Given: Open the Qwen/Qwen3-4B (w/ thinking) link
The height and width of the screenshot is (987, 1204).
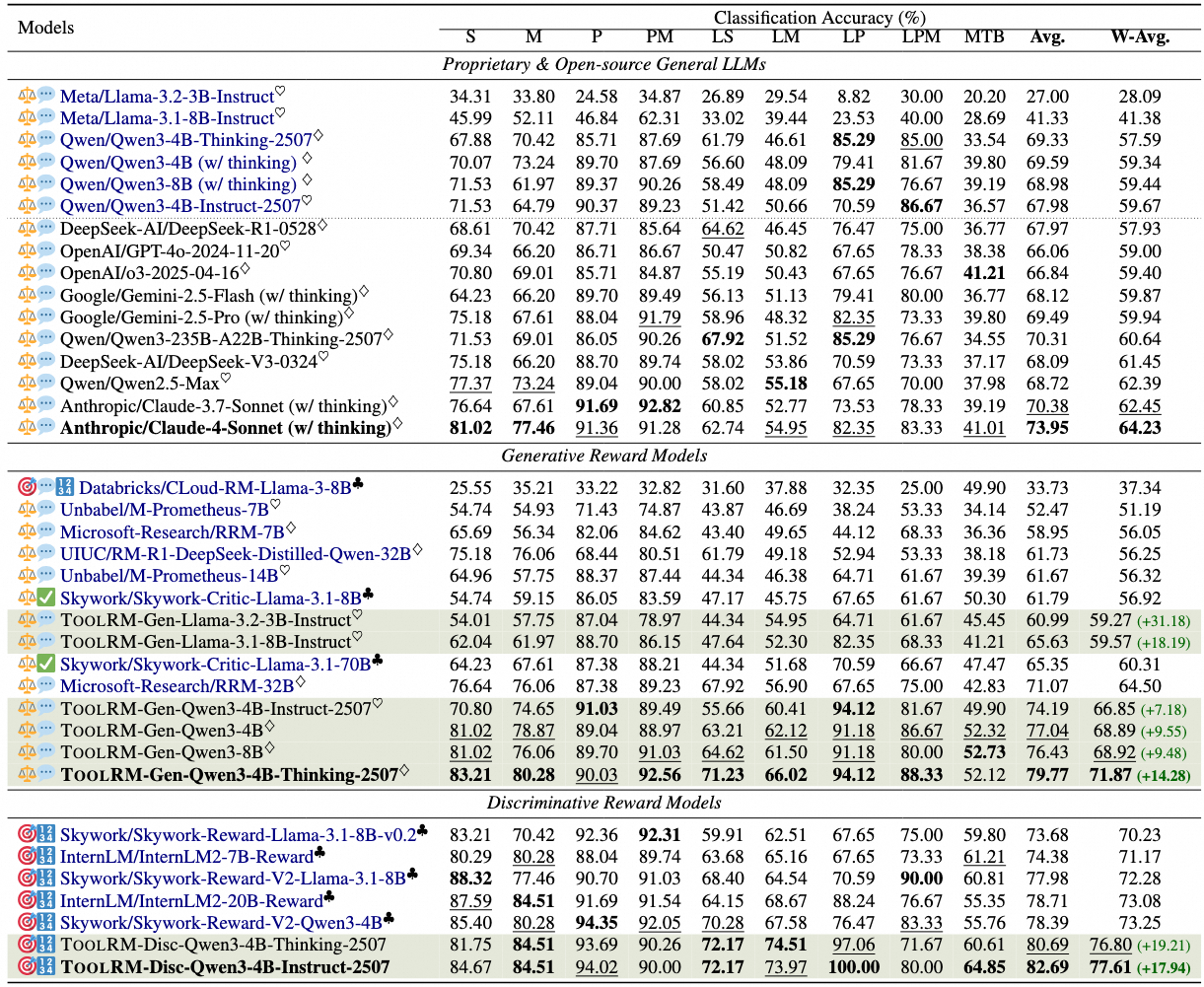Looking at the screenshot, I should point(178,163).
